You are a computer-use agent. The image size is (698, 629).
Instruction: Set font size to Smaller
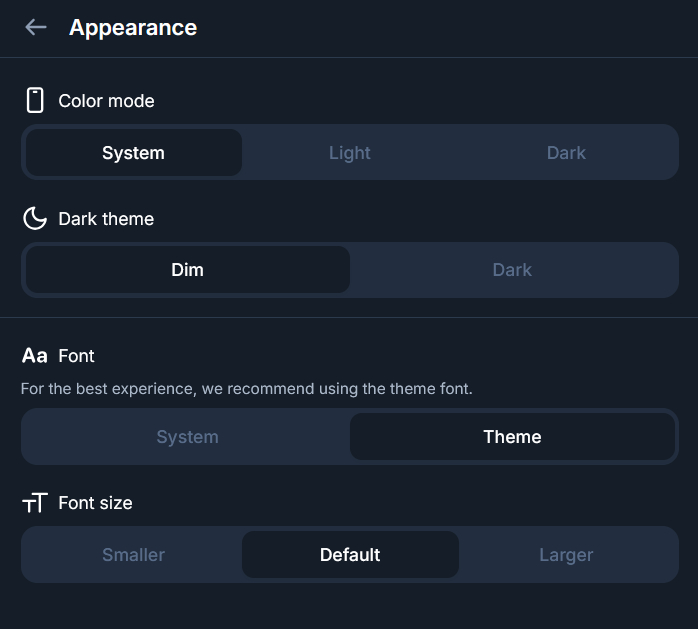tap(133, 555)
